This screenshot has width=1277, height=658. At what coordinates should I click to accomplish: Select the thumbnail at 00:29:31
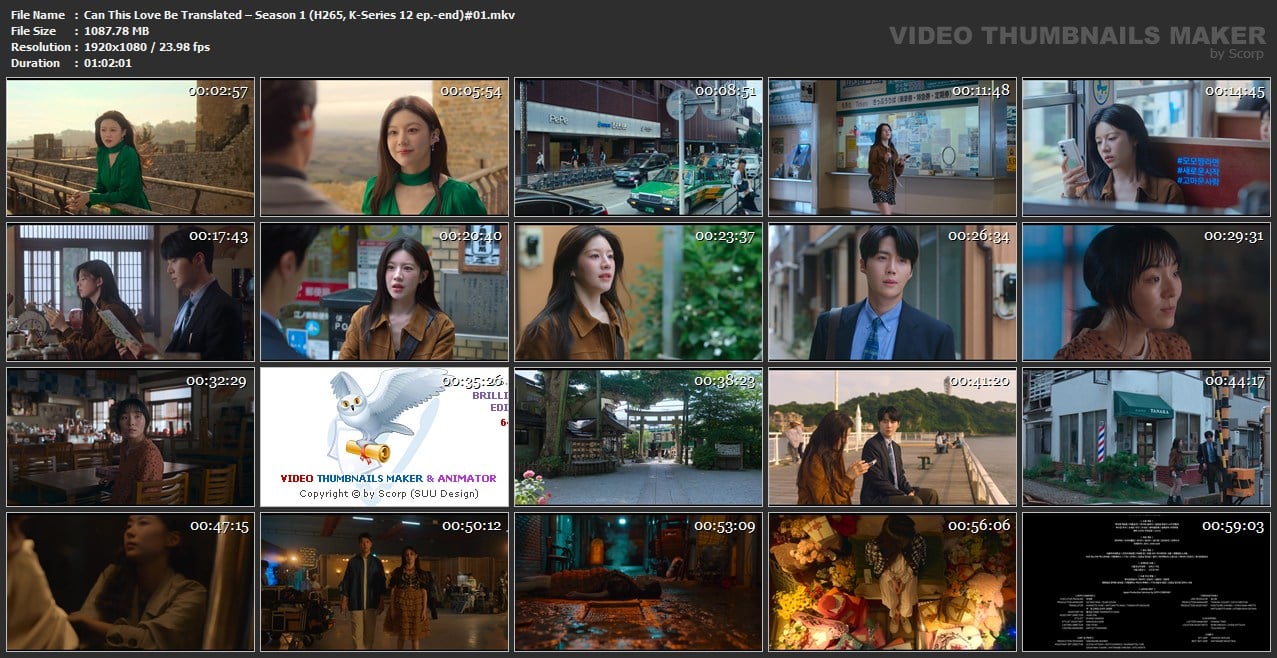pos(1146,292)
